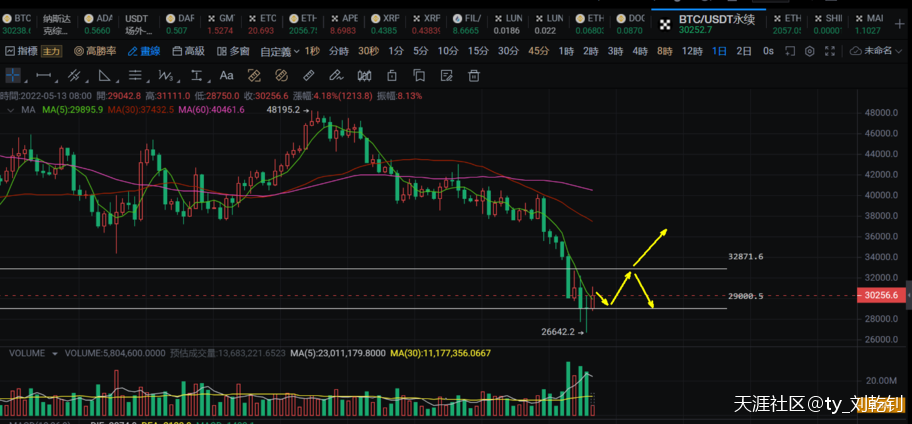
Task: Toggle the 主力 indicator badge
Action: (x=50, y=51)
